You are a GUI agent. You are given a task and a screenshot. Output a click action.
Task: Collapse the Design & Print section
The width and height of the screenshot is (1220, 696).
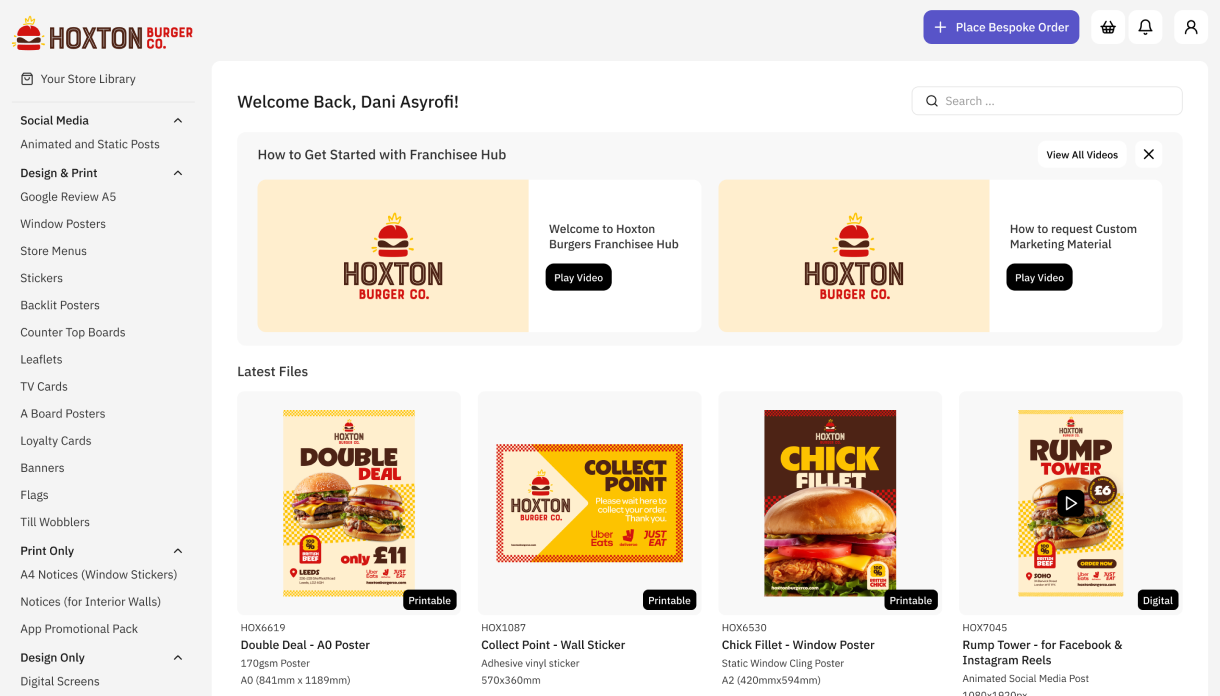pos(178,173)
